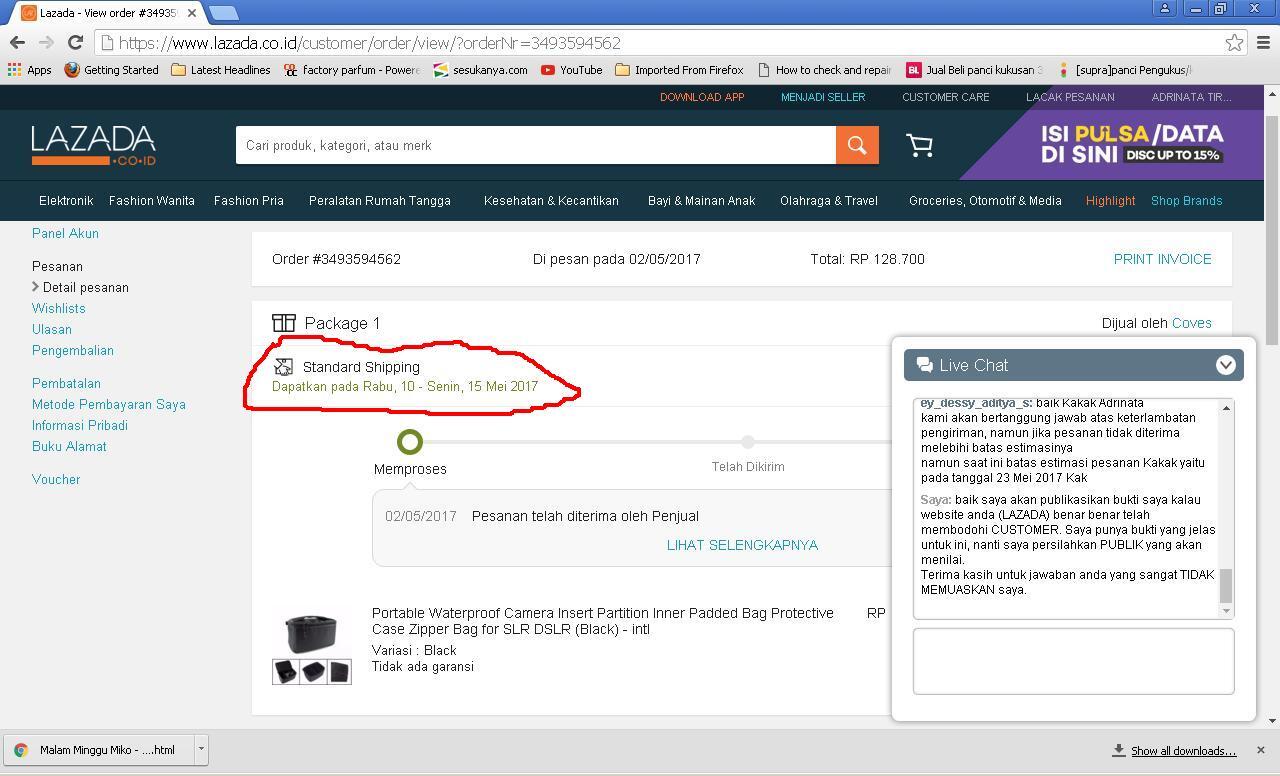Click LIHAT SELENGKAPNYA link
This screenshot has width=1280, height=776.
click(742, 545)
